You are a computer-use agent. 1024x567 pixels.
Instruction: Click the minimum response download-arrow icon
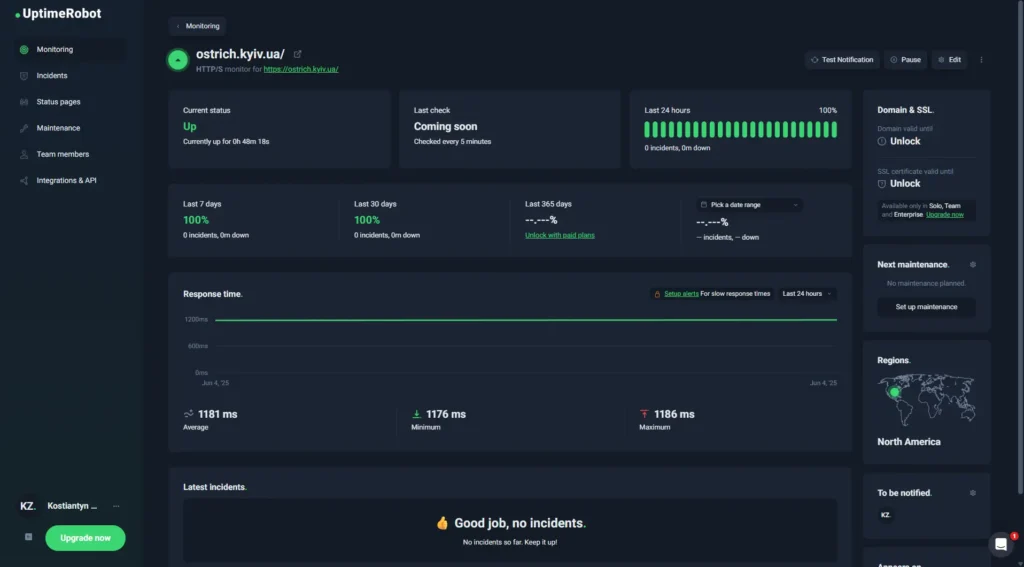click(416, 414)
